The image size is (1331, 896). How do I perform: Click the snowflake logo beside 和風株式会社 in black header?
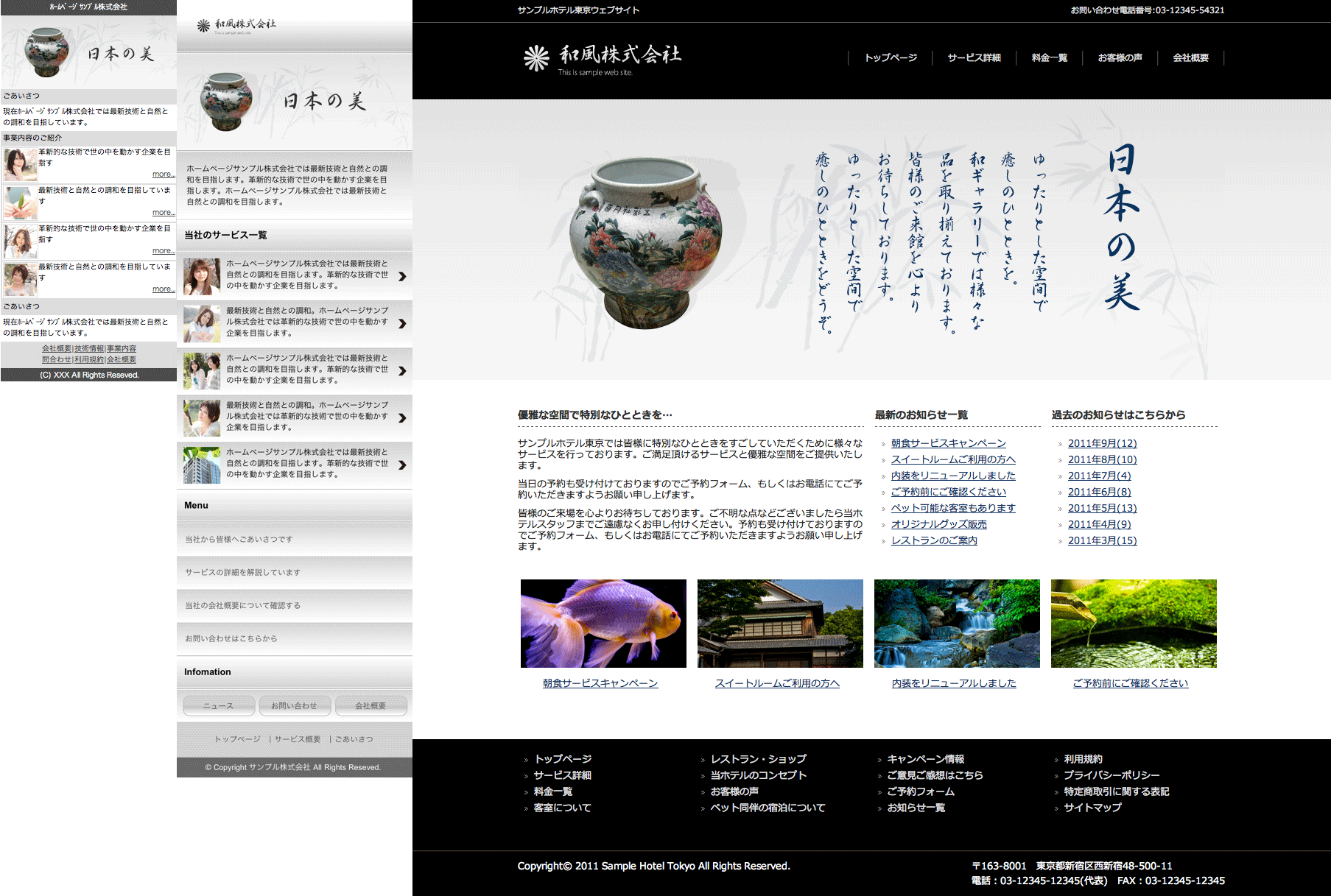(535, 58)
